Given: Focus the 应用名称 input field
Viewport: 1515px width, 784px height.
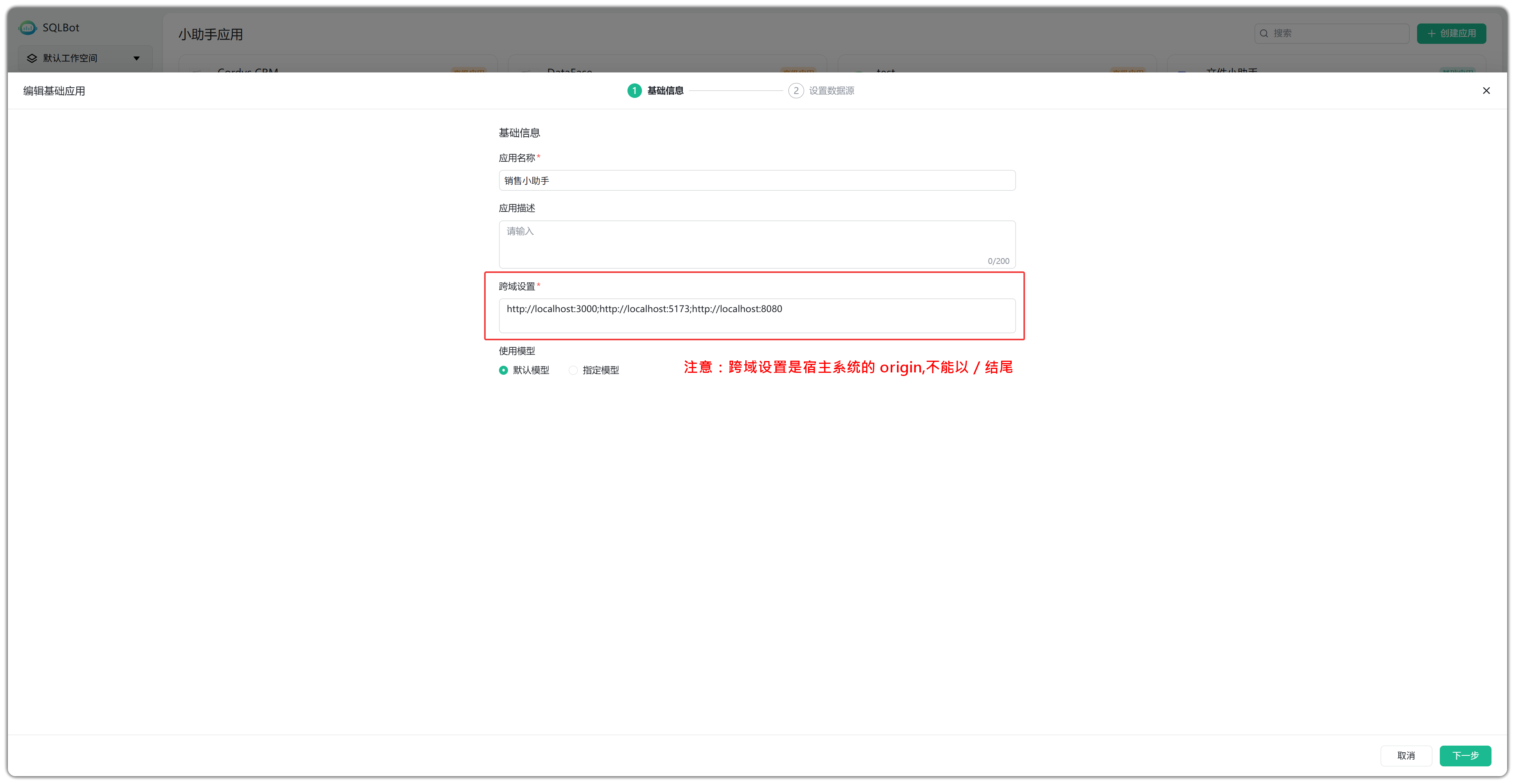Looking at the screenshot, I should 757,181.
